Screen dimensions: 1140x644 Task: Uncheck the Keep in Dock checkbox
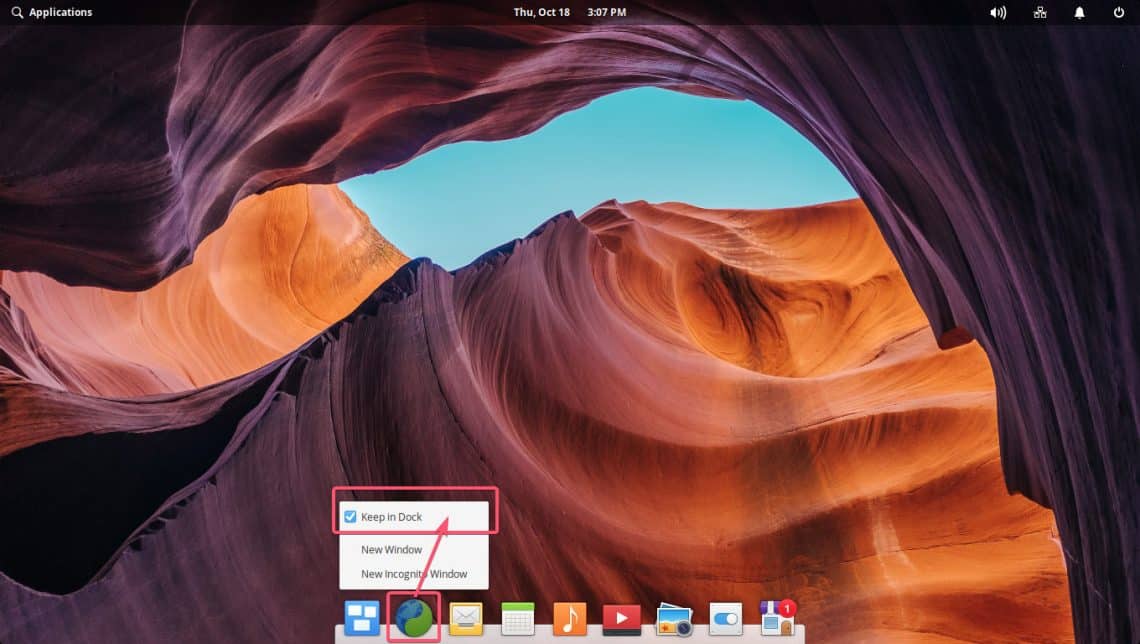click(x=350, y=517)
